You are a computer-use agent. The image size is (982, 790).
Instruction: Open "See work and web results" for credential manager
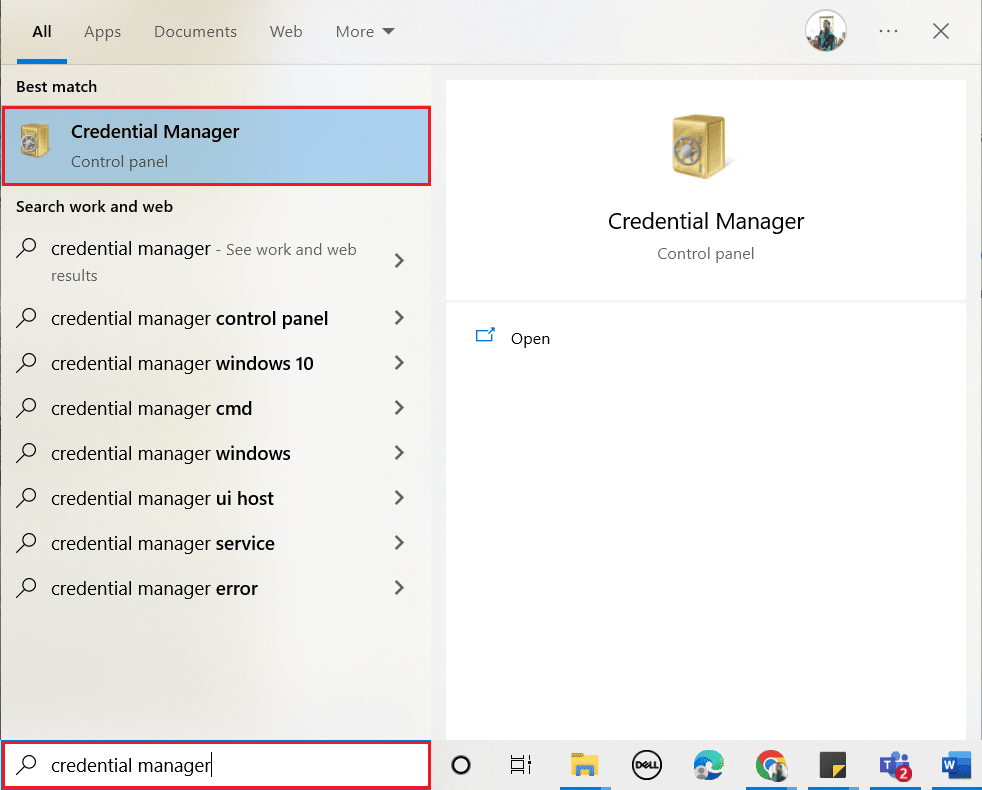[x=200, y=260]
